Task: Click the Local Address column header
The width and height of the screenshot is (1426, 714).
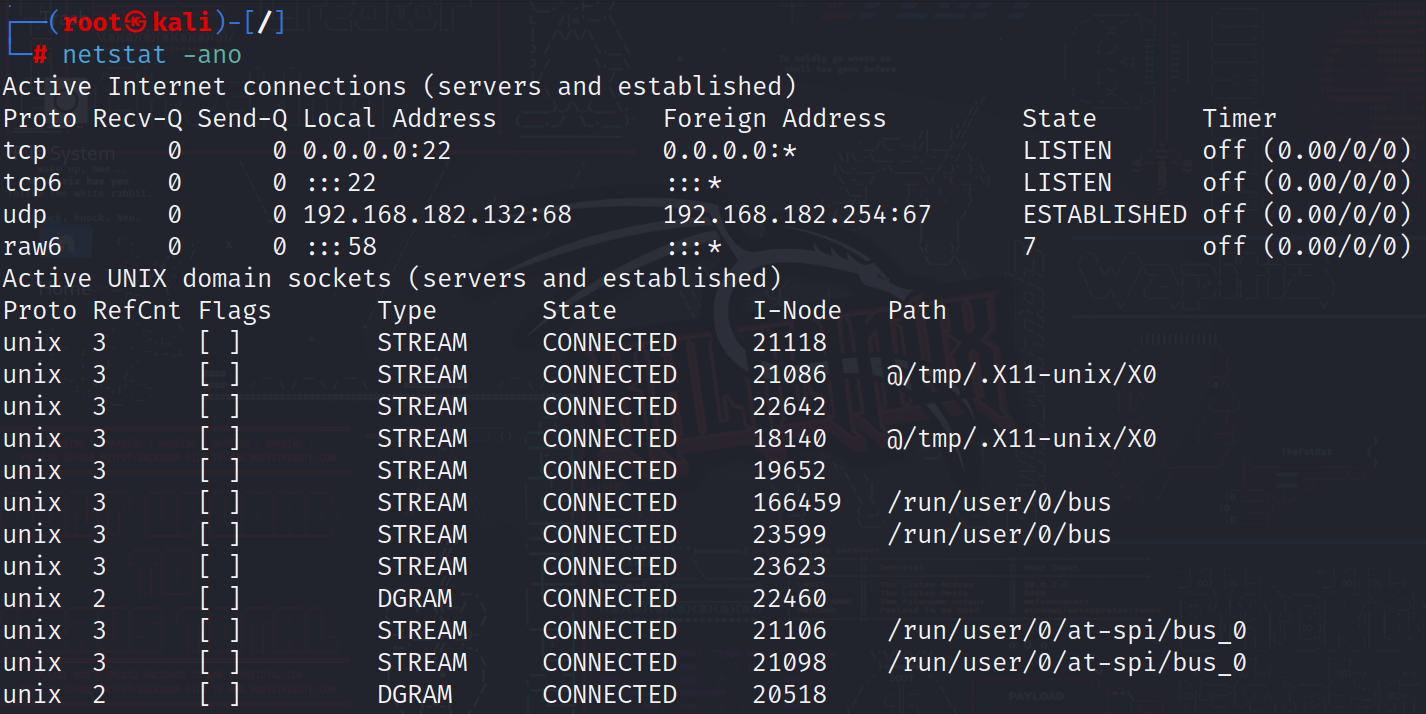Action: pyautogui.click(x=399, y=119)
